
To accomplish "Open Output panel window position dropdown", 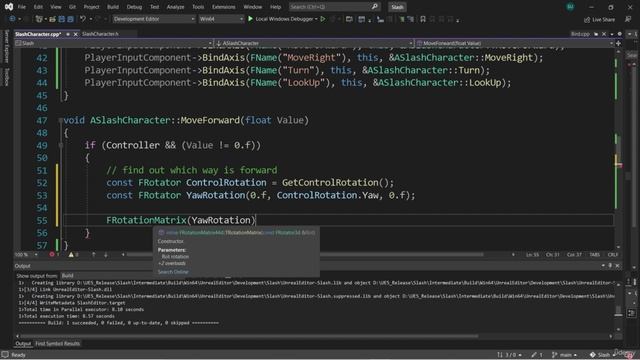I will click(603, 266).
